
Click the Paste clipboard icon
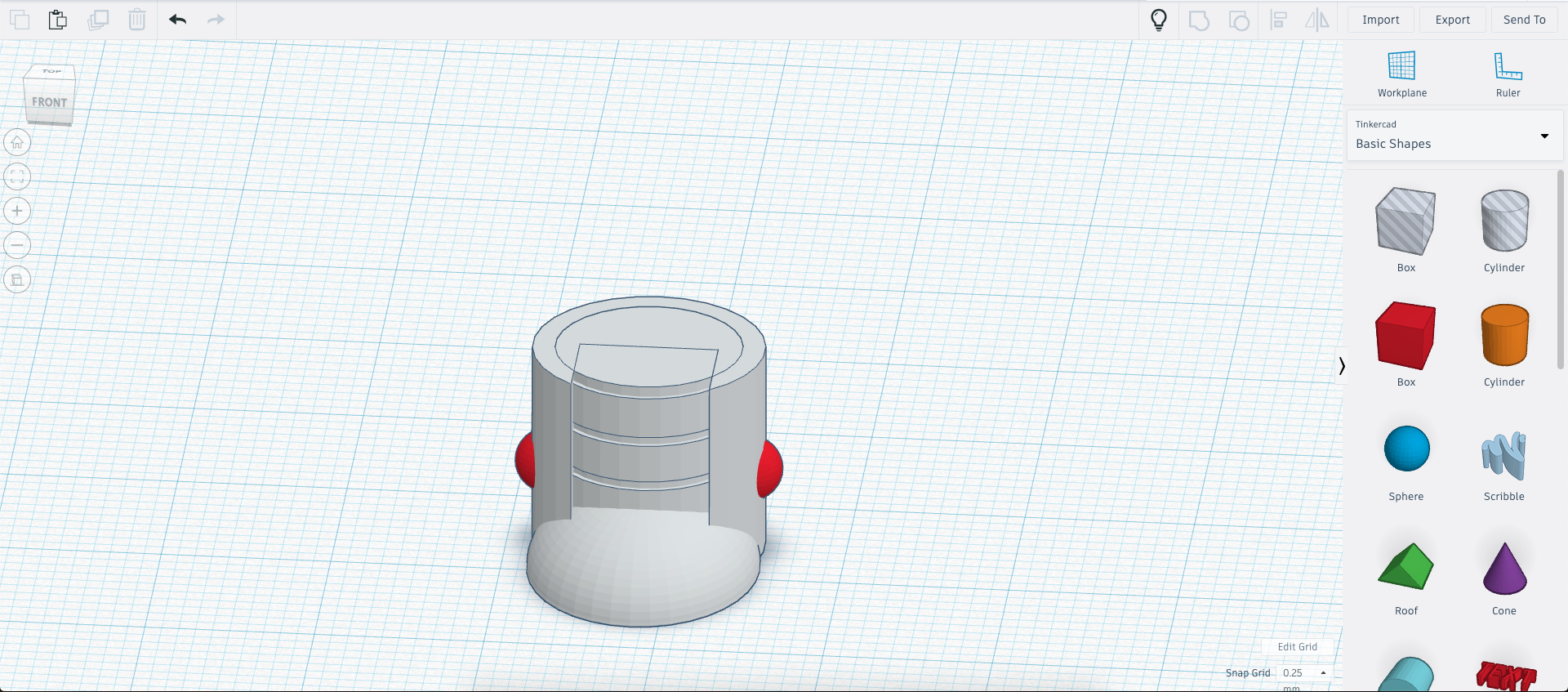click(57, 20)
